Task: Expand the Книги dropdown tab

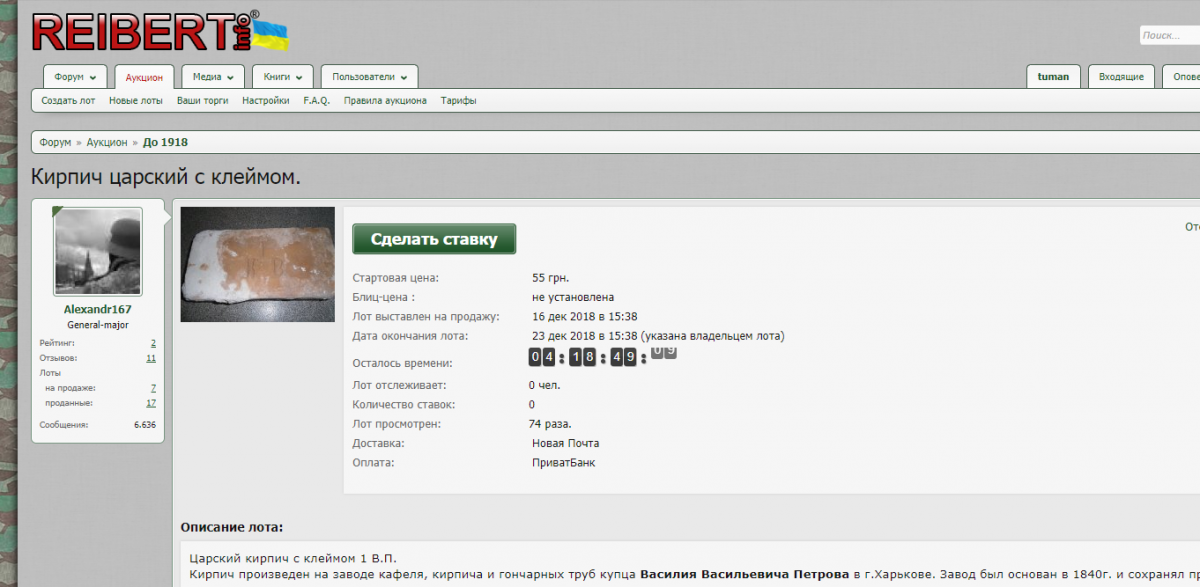Action: [x=283, y=77]
